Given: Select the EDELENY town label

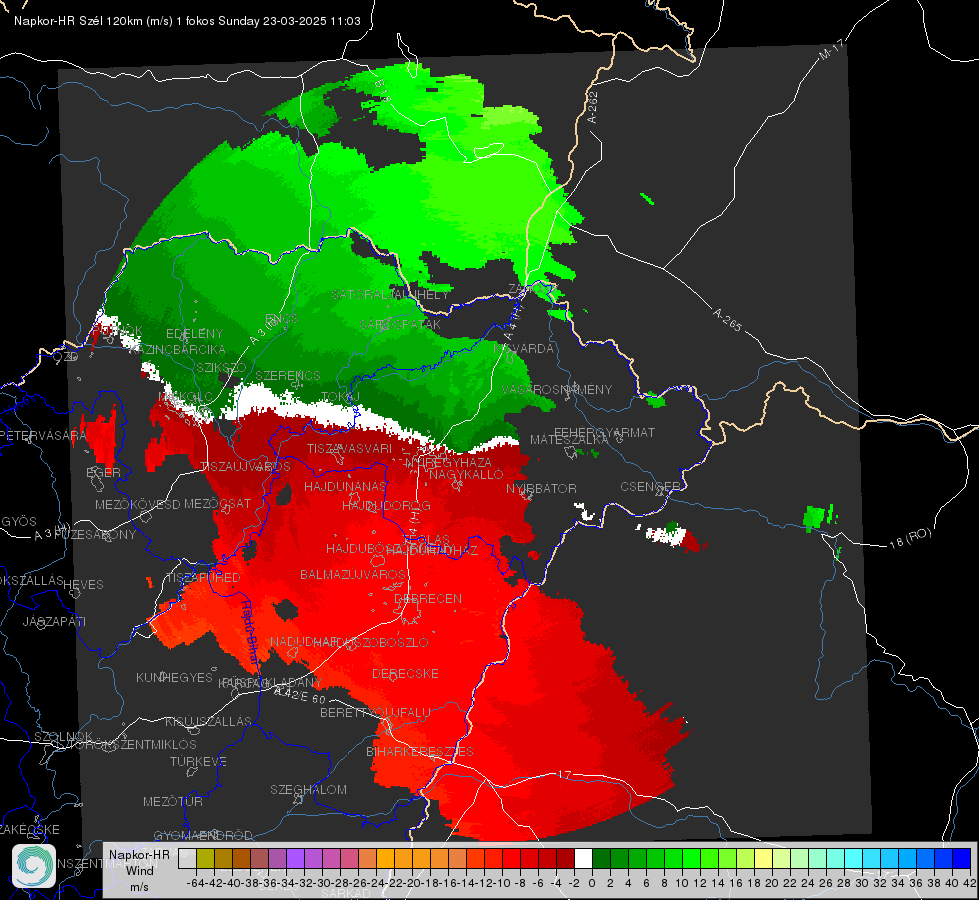Looking at the screenshot, I should pos(194,334).
